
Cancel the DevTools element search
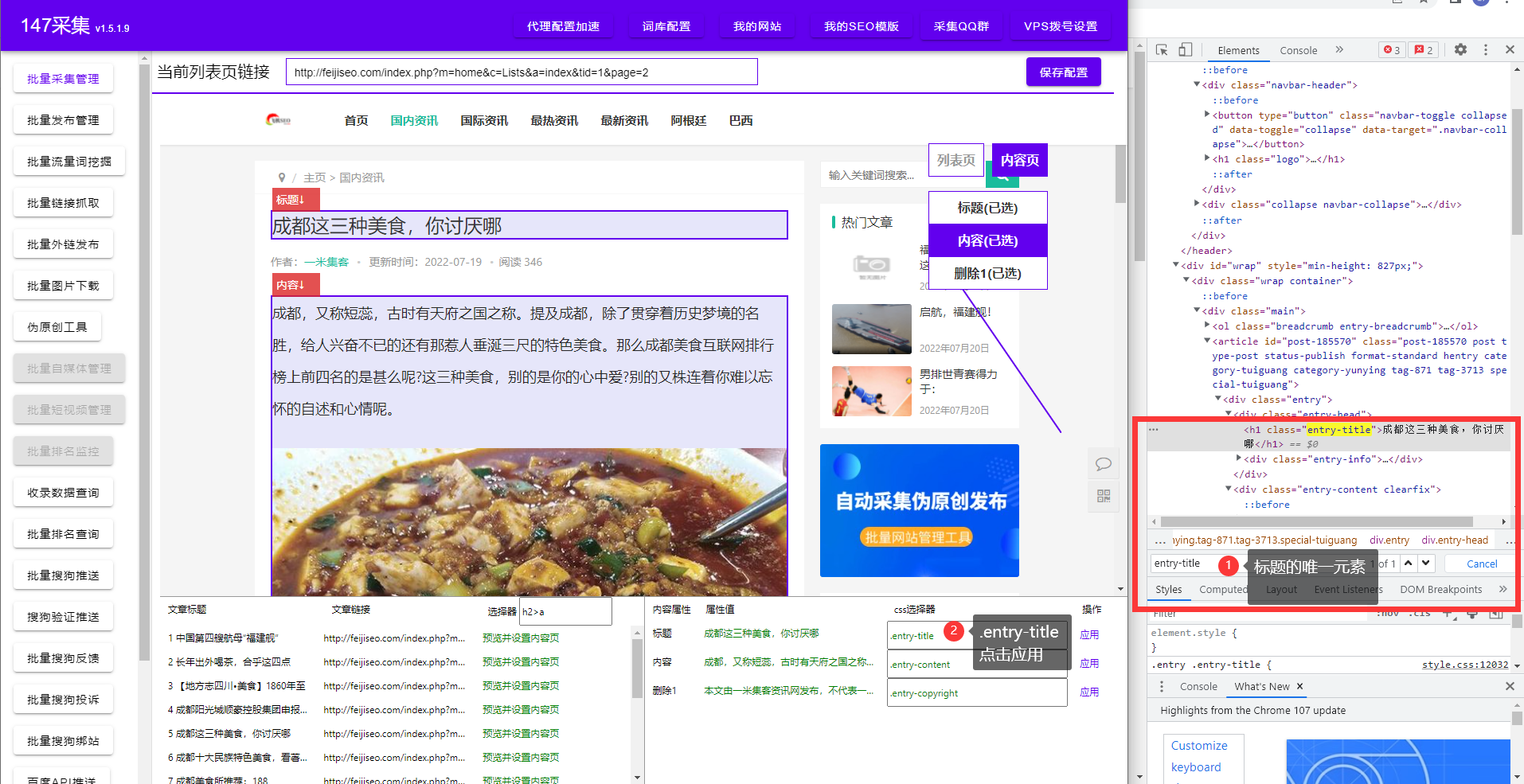point(1482,564)
